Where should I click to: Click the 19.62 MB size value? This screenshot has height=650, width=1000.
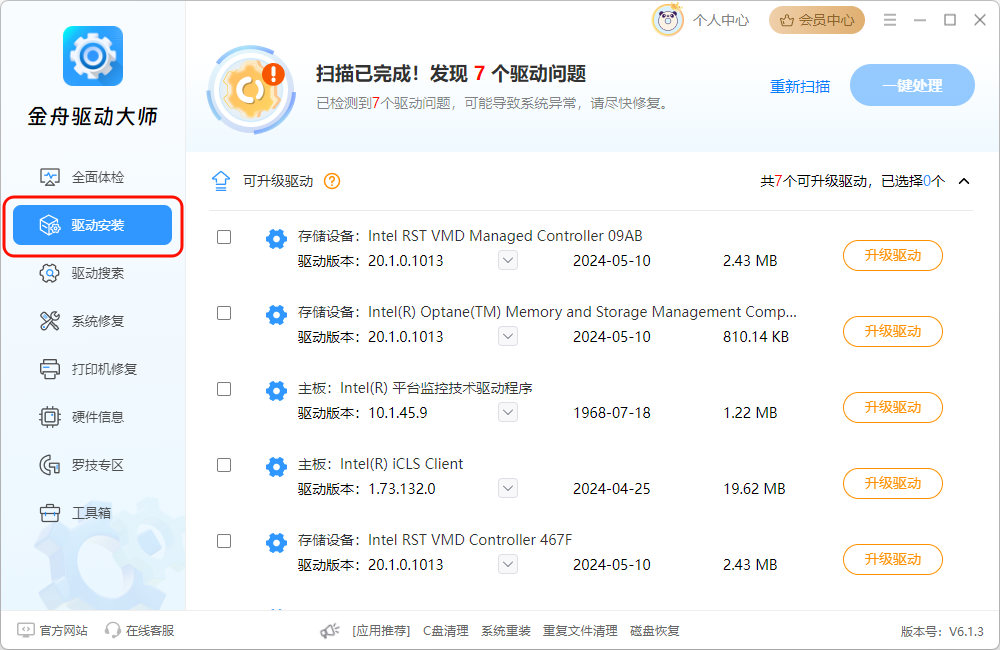click(x=754, y=489)
